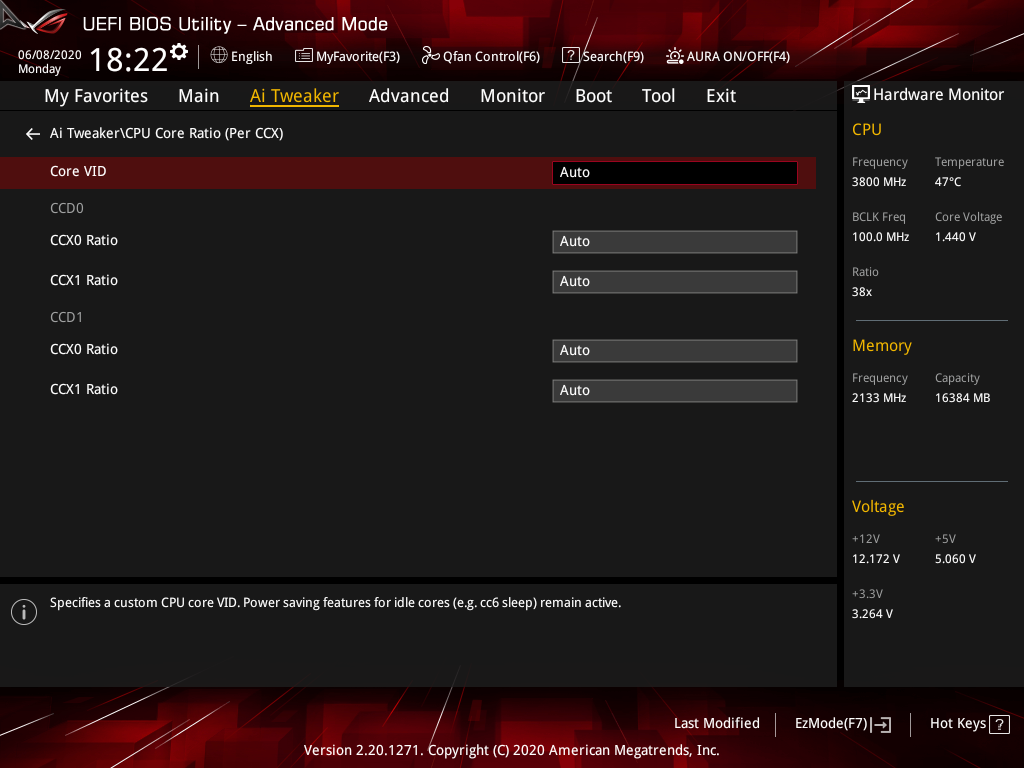Click the MyFavorite list icon
The height and width of the screenshot is (768, 1024).
pos(303,56)
